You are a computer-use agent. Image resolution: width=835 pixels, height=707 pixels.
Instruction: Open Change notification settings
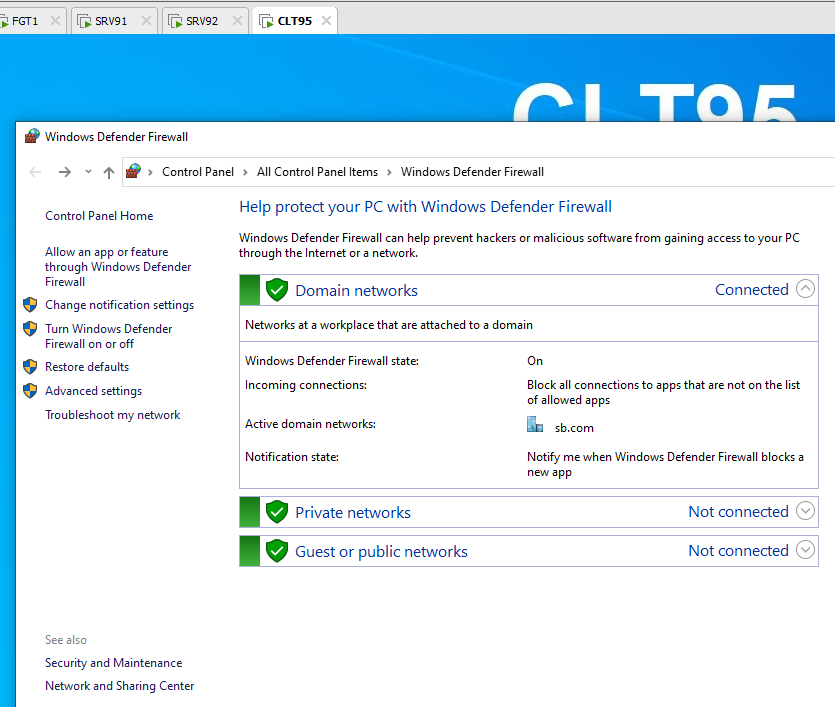click(x=119, y=305)
